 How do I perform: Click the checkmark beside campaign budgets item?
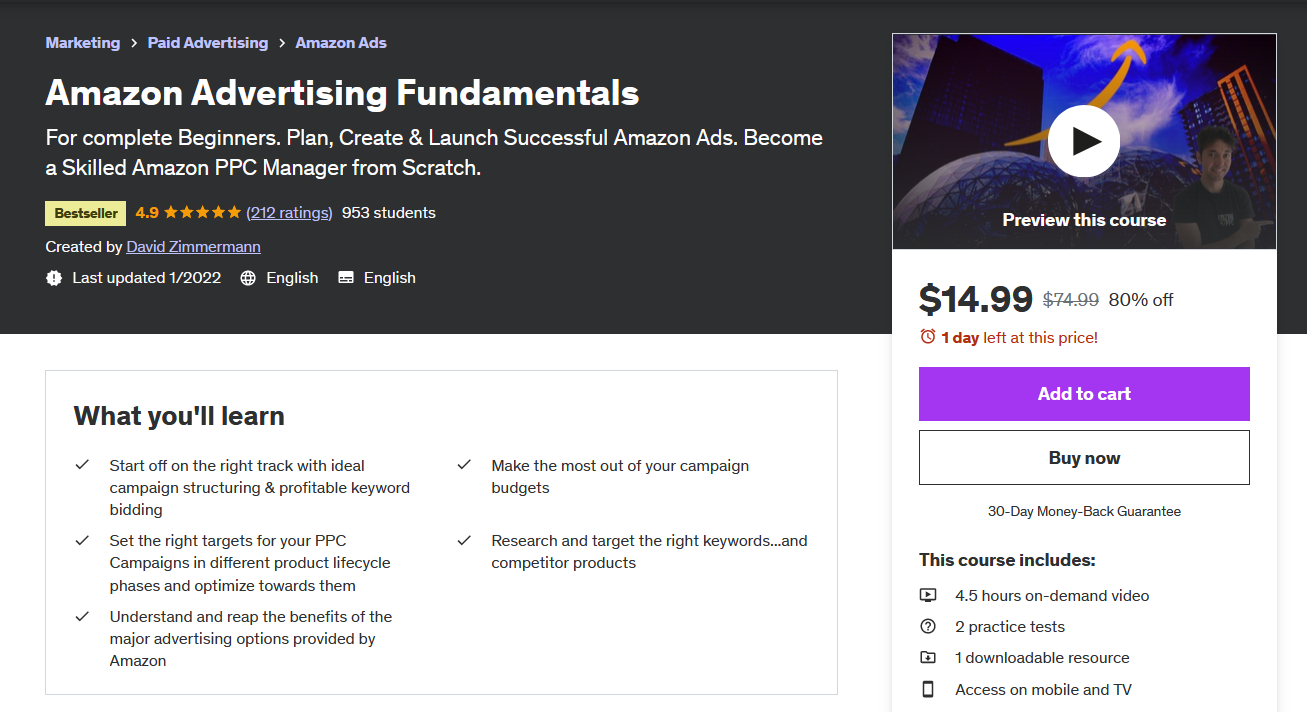coord(464,465)
